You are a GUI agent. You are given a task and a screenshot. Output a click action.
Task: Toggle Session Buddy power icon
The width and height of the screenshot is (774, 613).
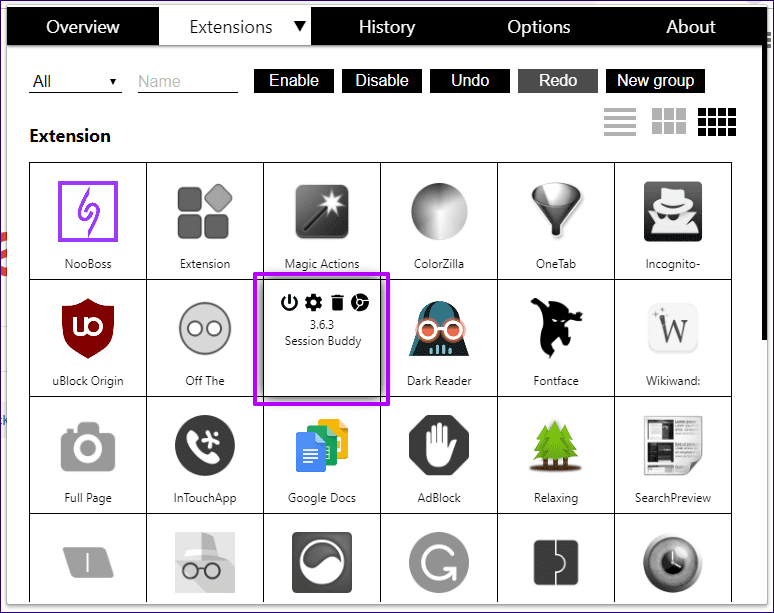[x=289, y=302]
